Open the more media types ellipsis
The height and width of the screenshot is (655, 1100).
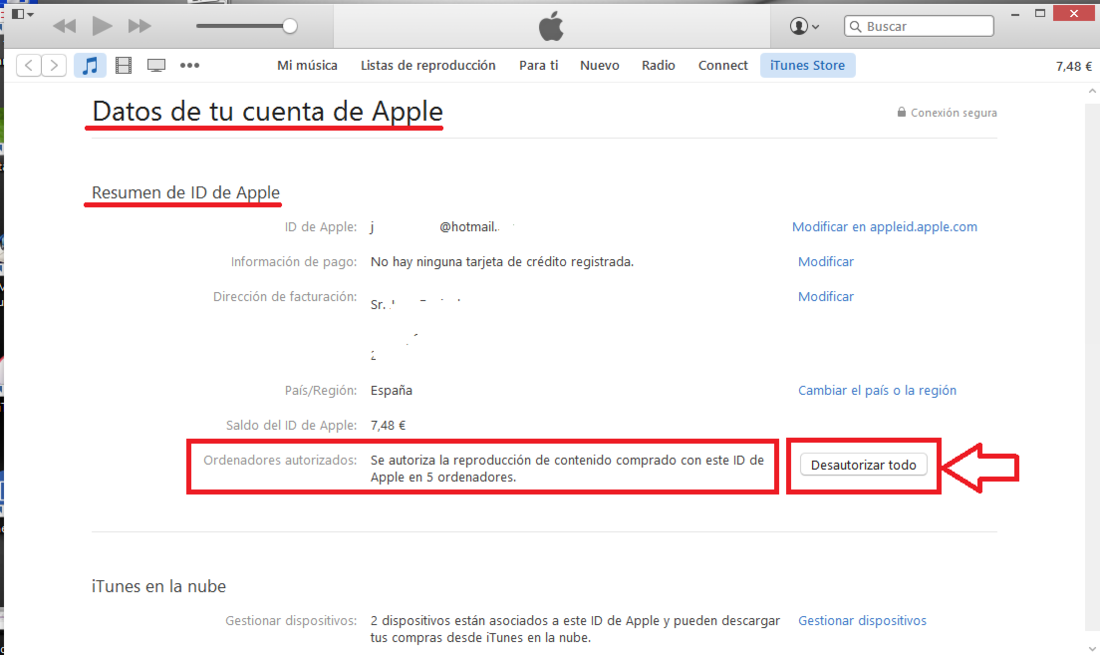pos(189,65)
